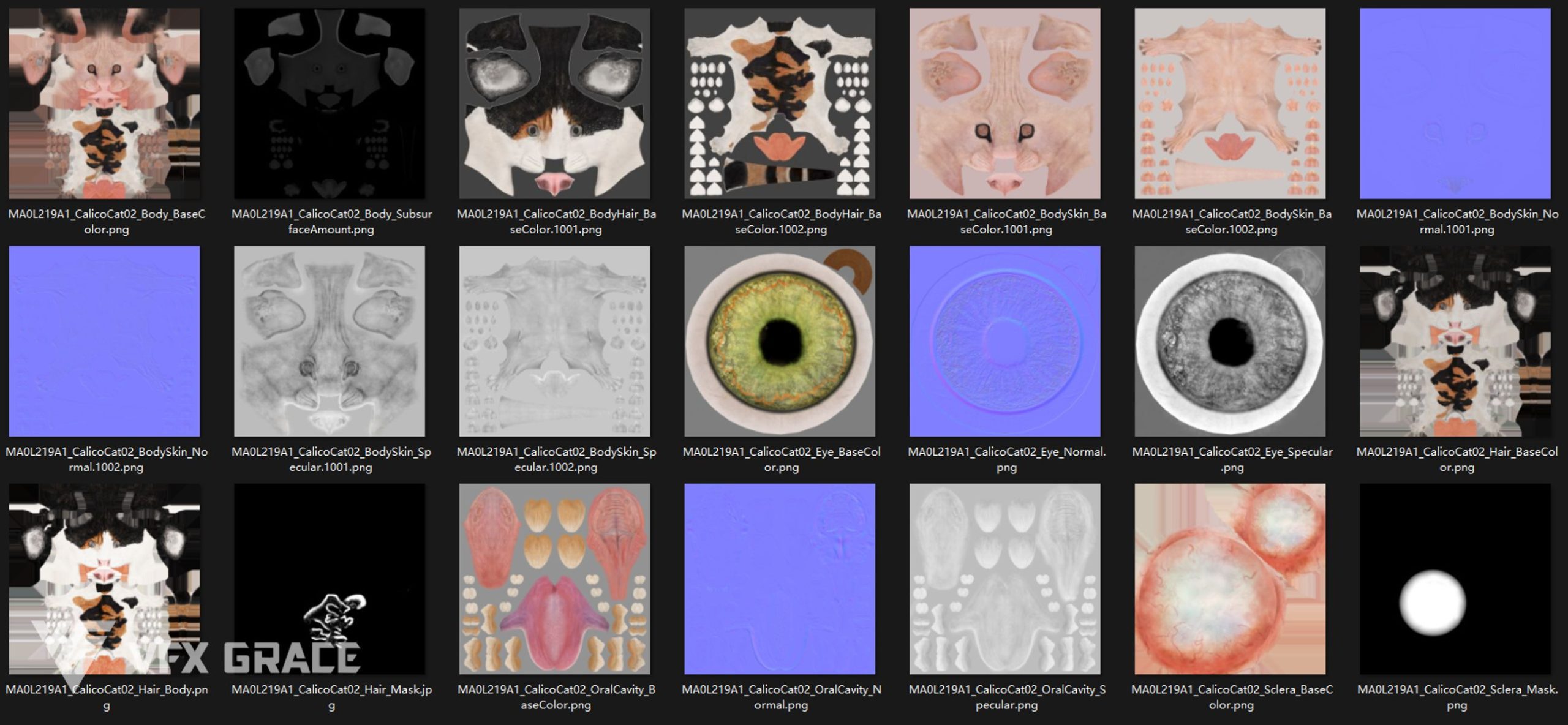Click the Hair_BaseColor.png thumbnail
The width and height of the screenshot is (1568, 725).
[1455, 341]
